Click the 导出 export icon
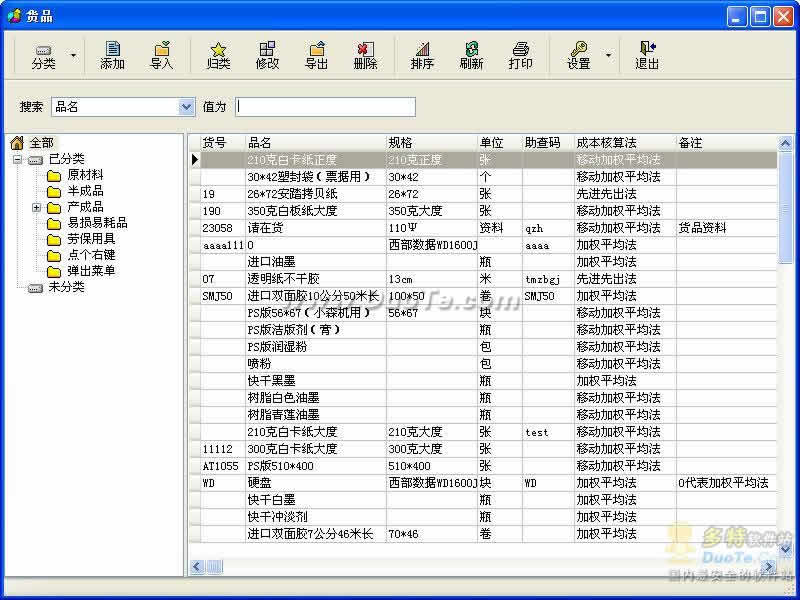 pyautogui.click(x=316, y=57)
